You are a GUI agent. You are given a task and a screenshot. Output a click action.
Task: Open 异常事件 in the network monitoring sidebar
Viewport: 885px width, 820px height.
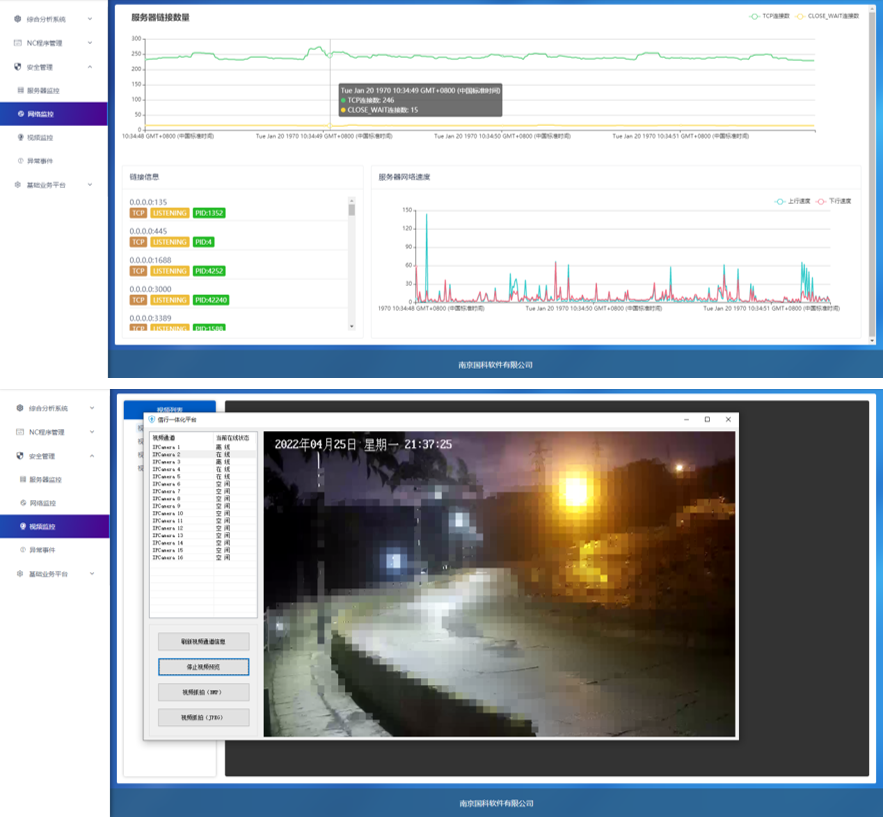[41, 161]
